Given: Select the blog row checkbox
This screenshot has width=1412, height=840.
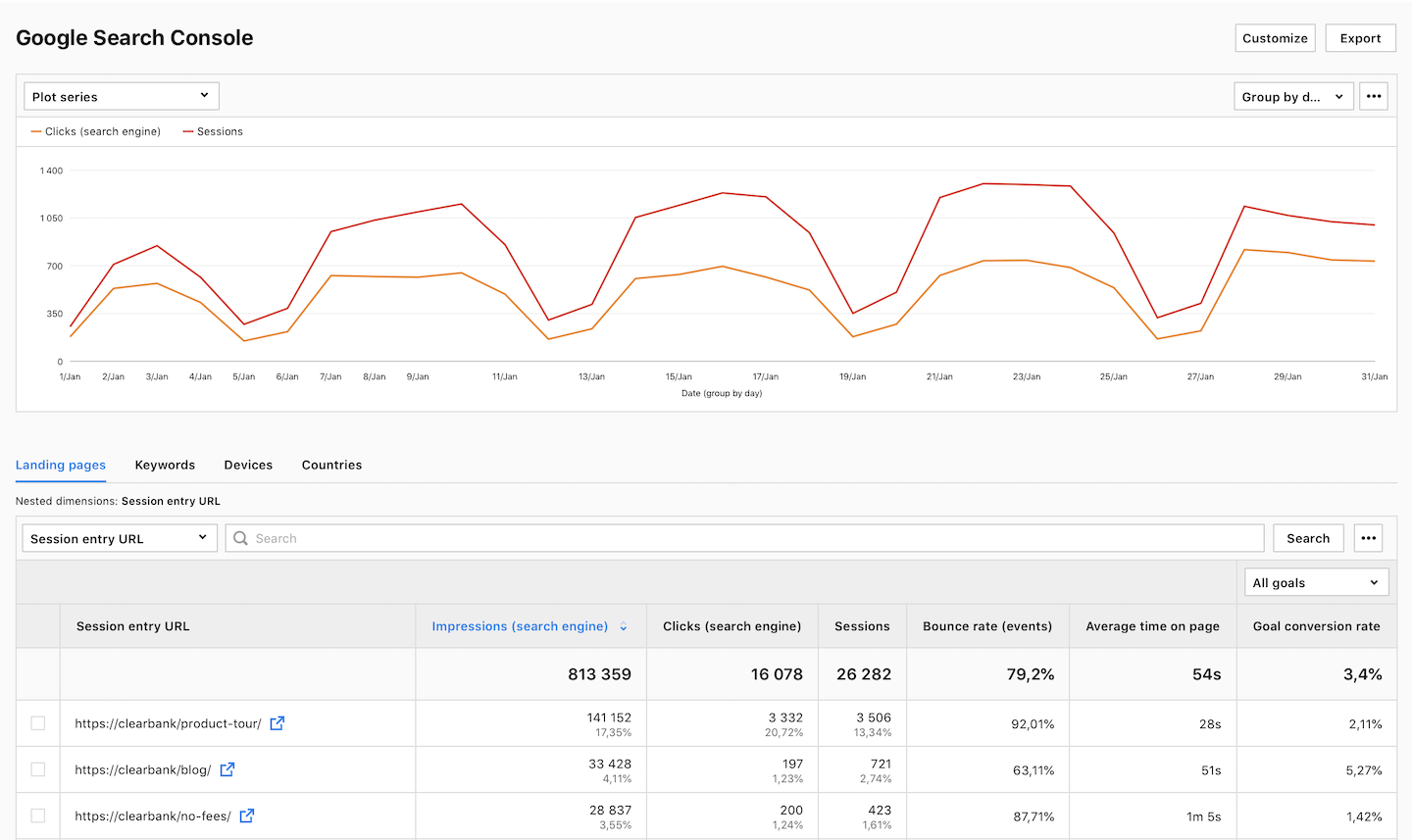Looking at the screenshot, I should (38, 769).
